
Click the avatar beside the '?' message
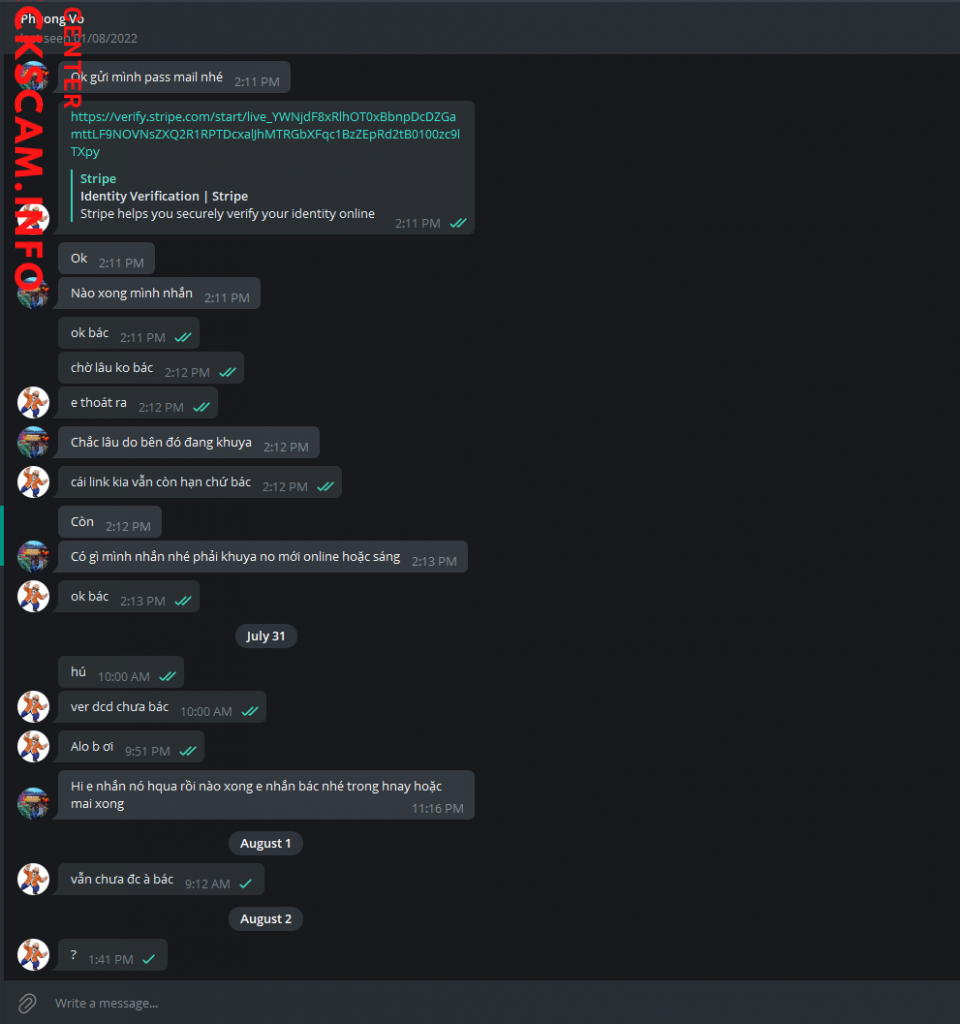(x=33, y=955)
